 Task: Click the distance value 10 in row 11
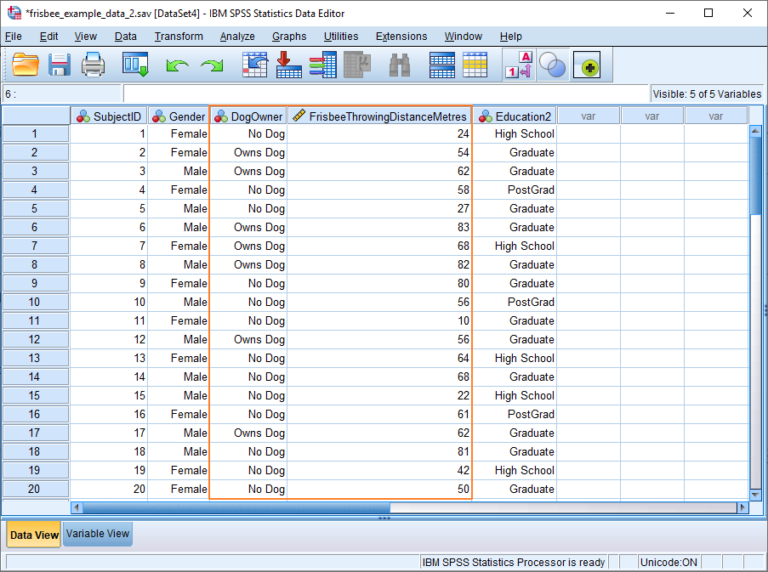[x=380, y=321]
